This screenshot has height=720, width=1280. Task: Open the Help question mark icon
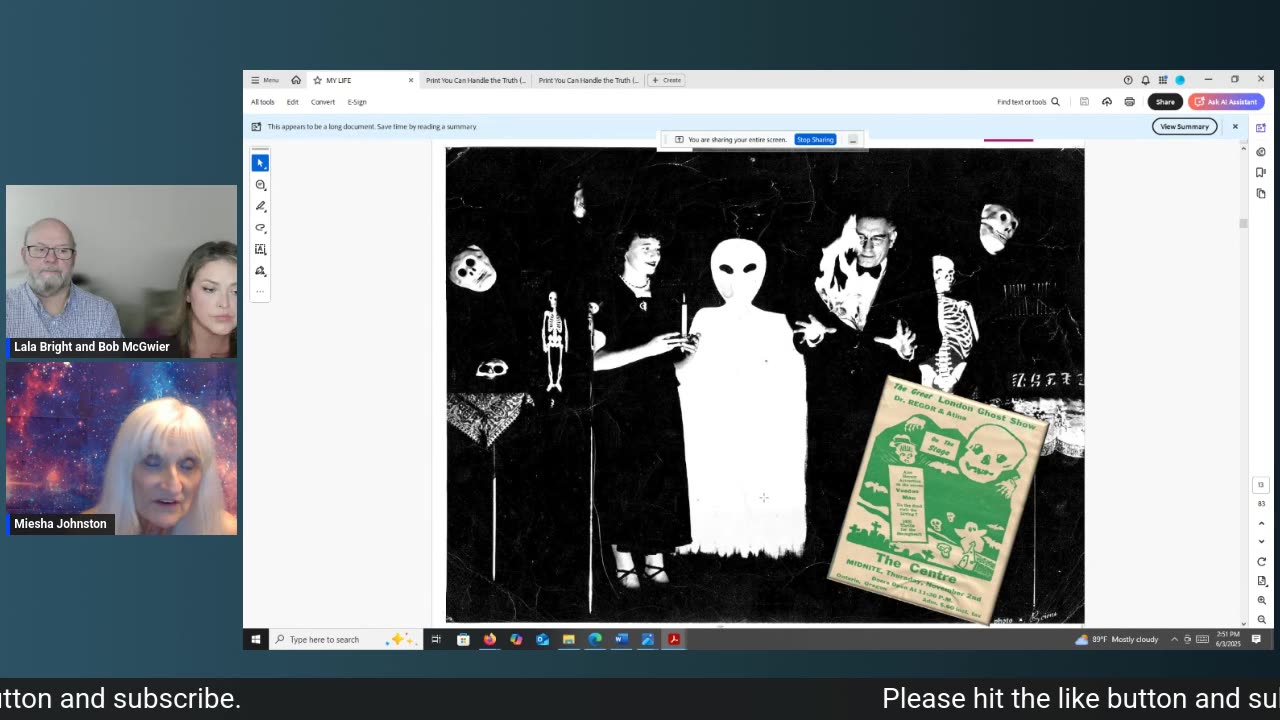coord(1128,80)
